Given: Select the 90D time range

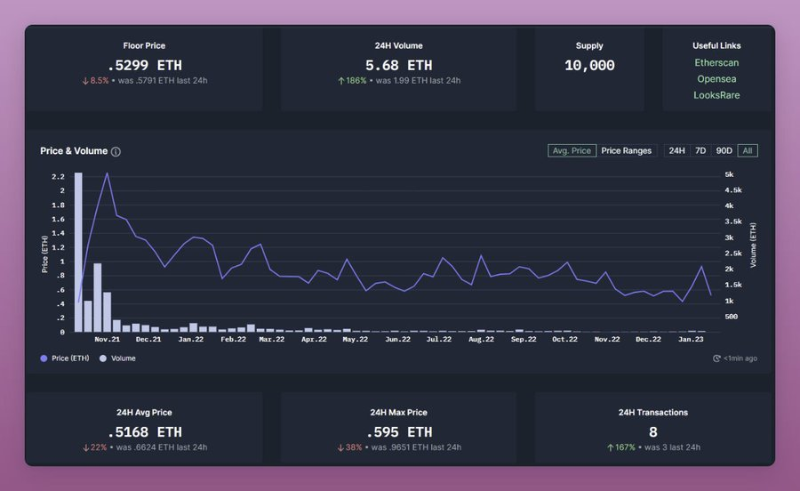Looking at the screenshot, I should coord(723,151).
